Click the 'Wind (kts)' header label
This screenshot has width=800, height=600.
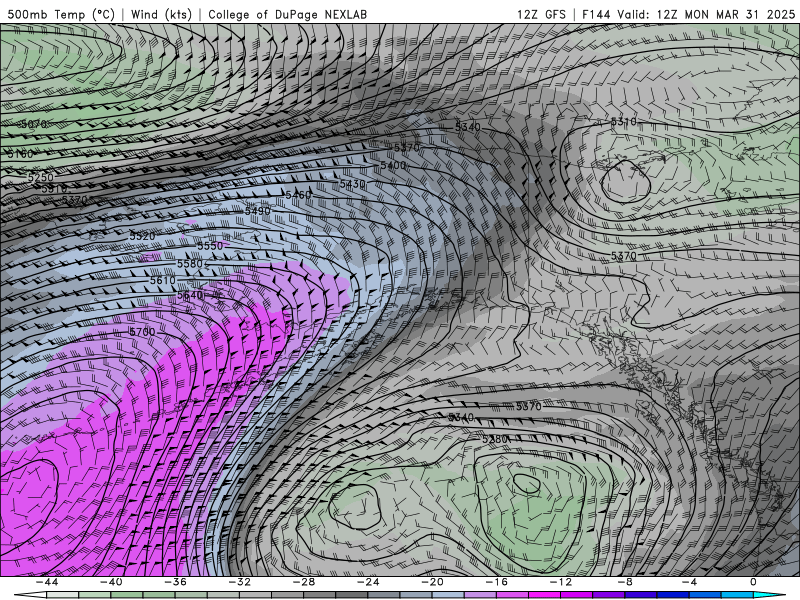pos(161,14)
